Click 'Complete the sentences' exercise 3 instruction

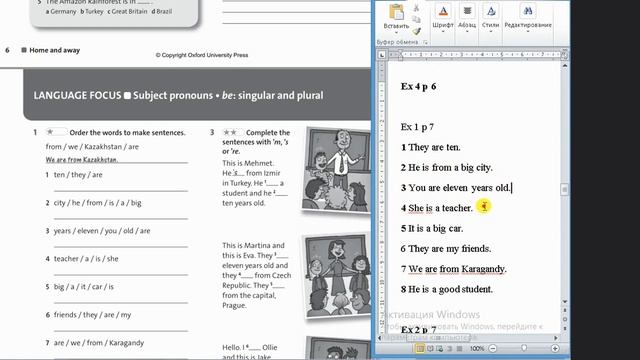256,142
